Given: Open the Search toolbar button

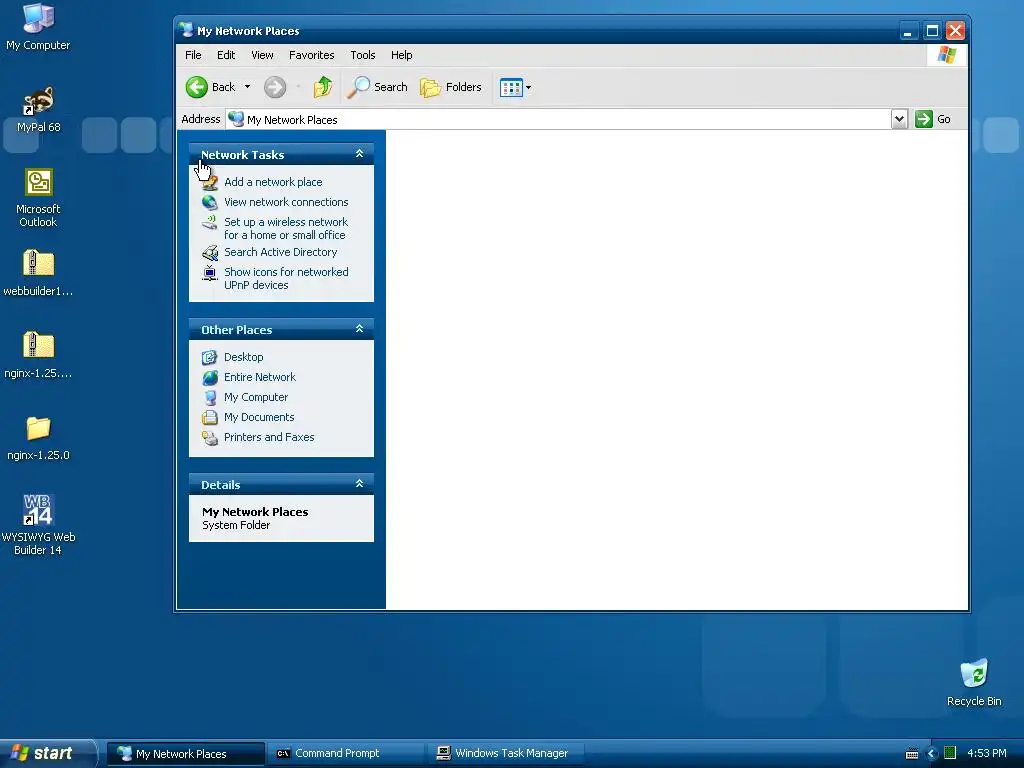Looking at the screenshot, I should point(377,87).
